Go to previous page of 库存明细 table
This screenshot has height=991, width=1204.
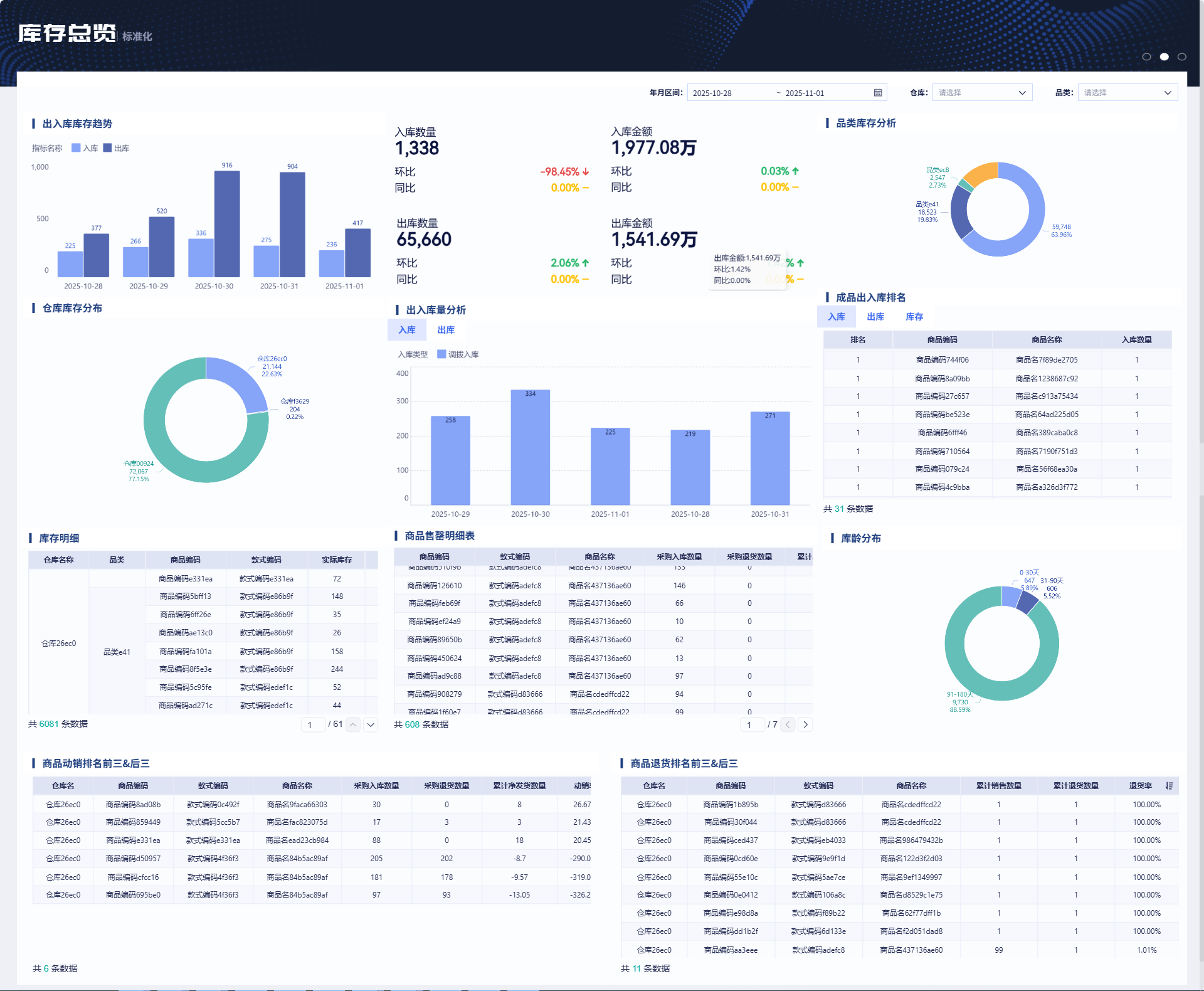point(353,724)
